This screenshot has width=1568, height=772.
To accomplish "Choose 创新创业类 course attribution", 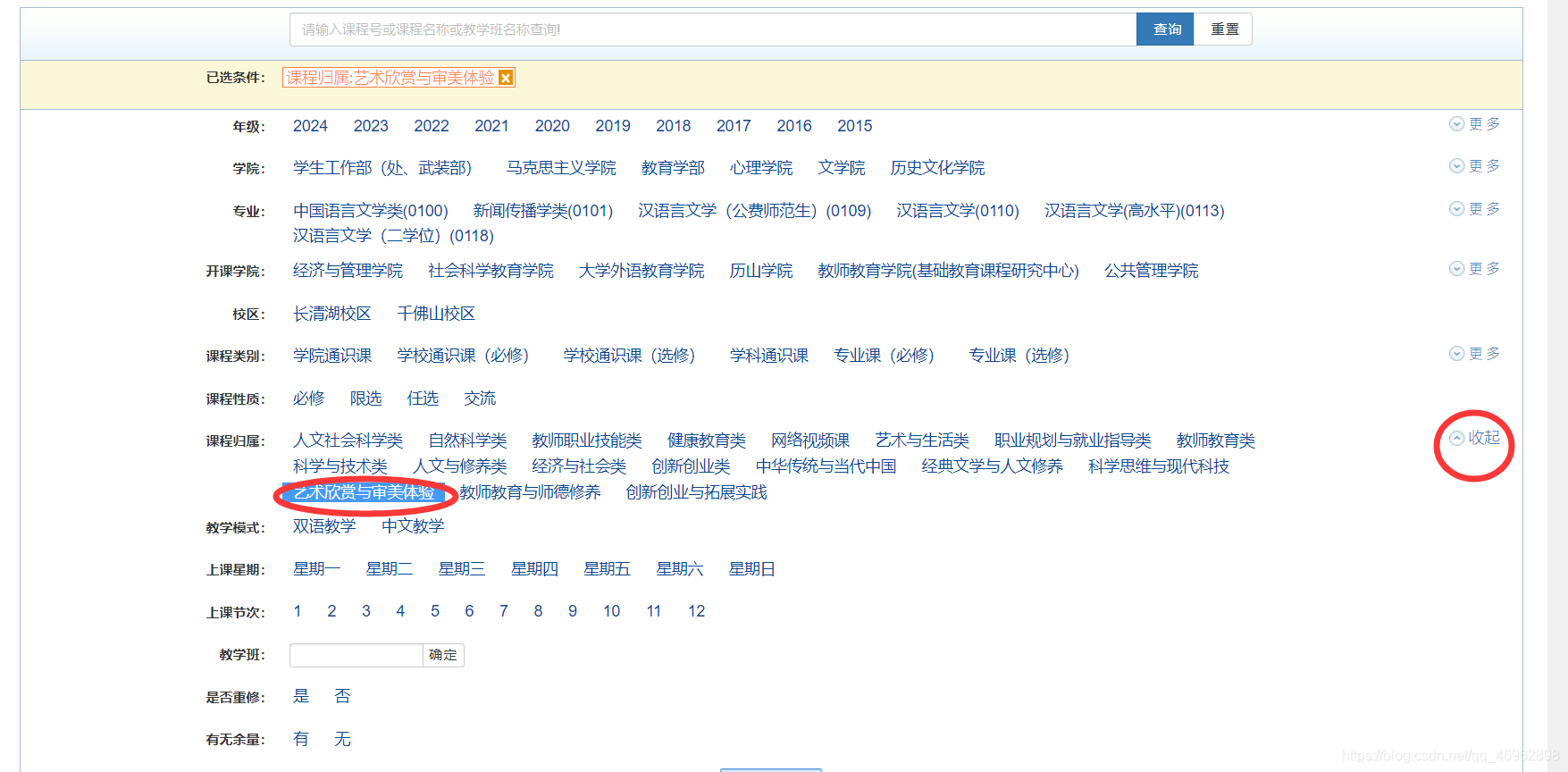I will pos(691,466).
